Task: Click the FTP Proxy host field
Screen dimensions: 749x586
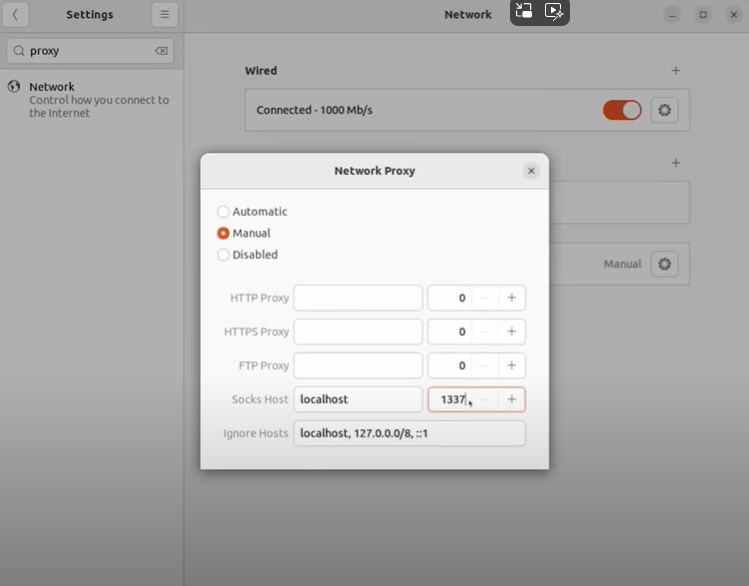Action: click(x=358, y=366)
